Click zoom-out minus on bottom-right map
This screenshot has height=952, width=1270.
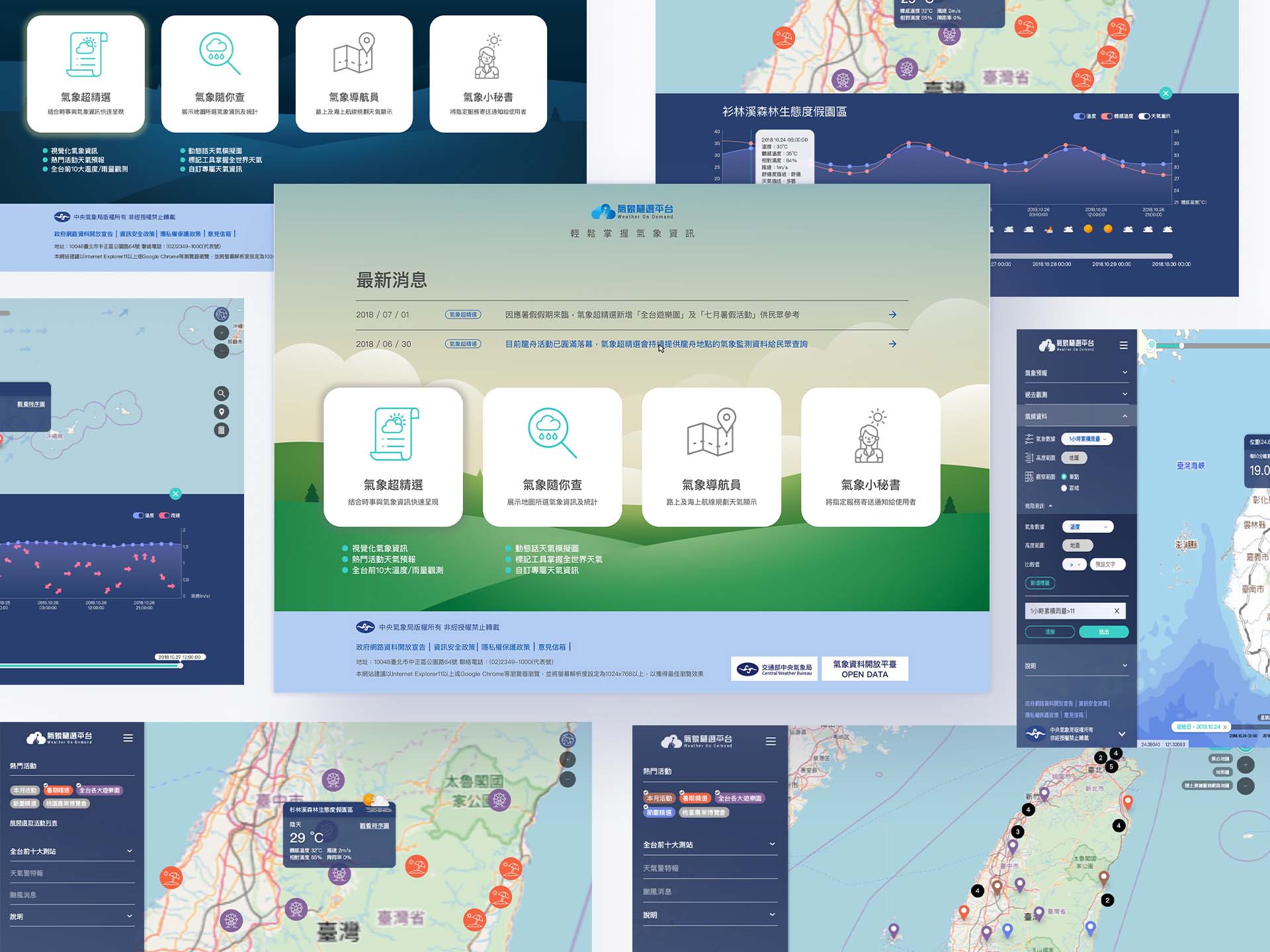point(1246,787)
